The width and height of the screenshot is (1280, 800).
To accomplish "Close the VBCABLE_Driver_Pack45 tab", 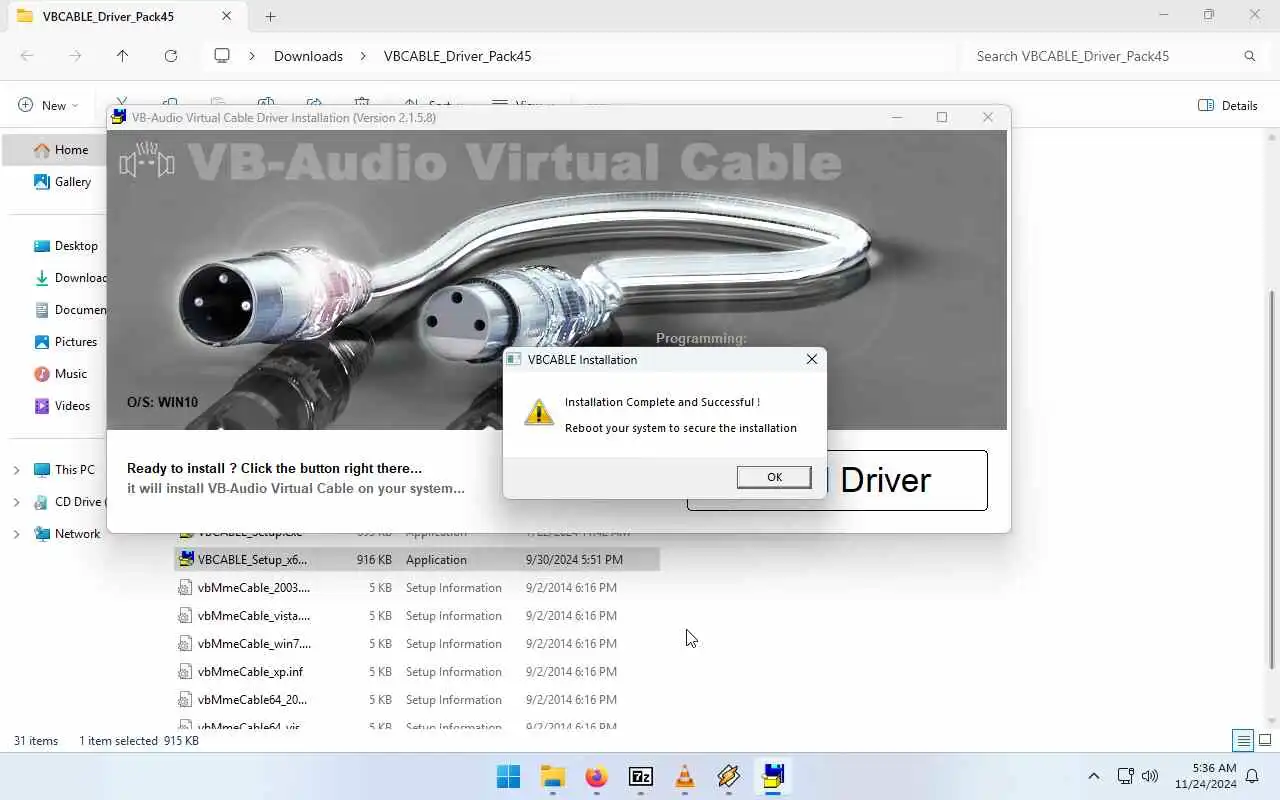I will point(227,16).
